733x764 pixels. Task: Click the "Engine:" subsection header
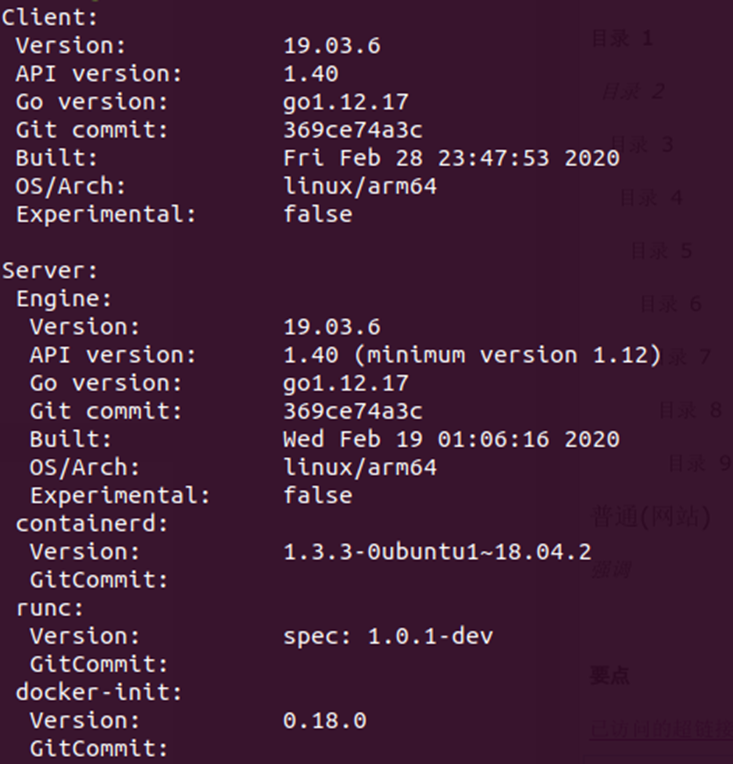pos(64,299)
